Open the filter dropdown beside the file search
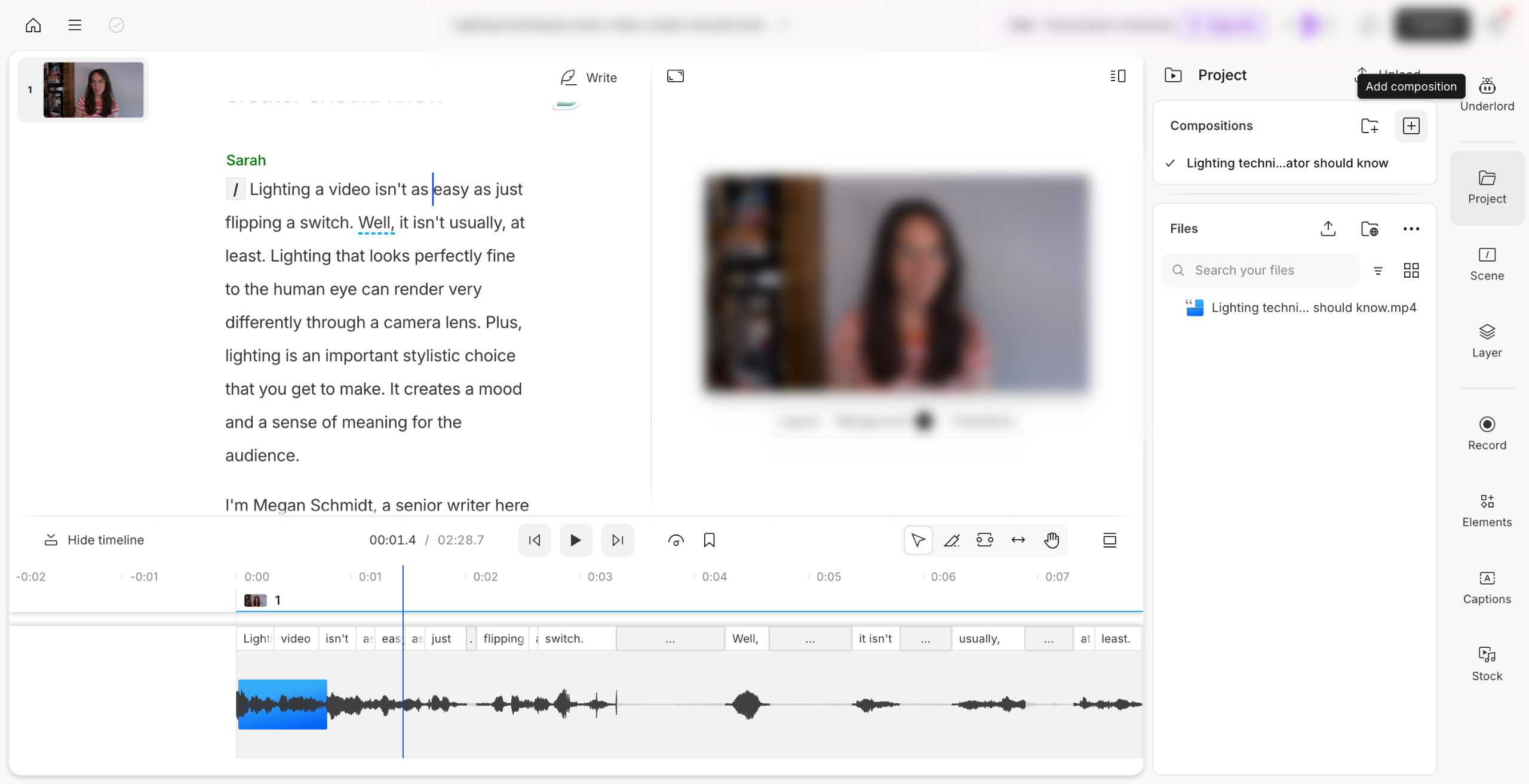Screen dimensions: 1529x784 coord(1378,270)
